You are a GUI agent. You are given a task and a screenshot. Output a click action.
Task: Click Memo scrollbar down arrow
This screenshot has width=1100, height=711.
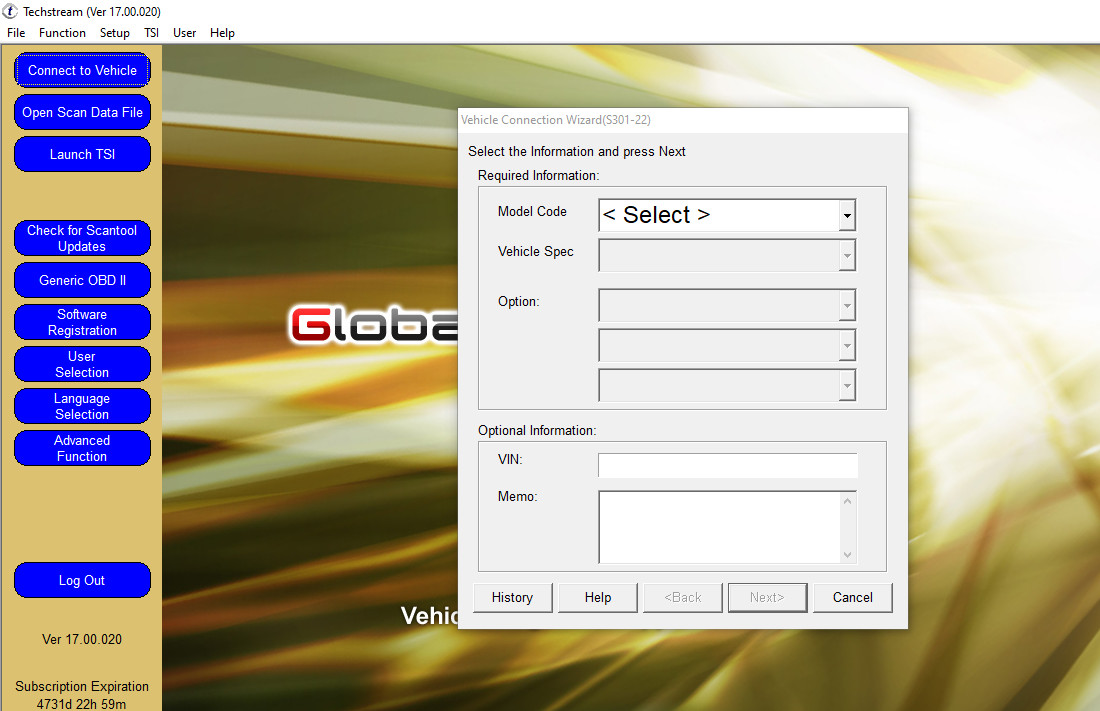click(x=847, y=554)
